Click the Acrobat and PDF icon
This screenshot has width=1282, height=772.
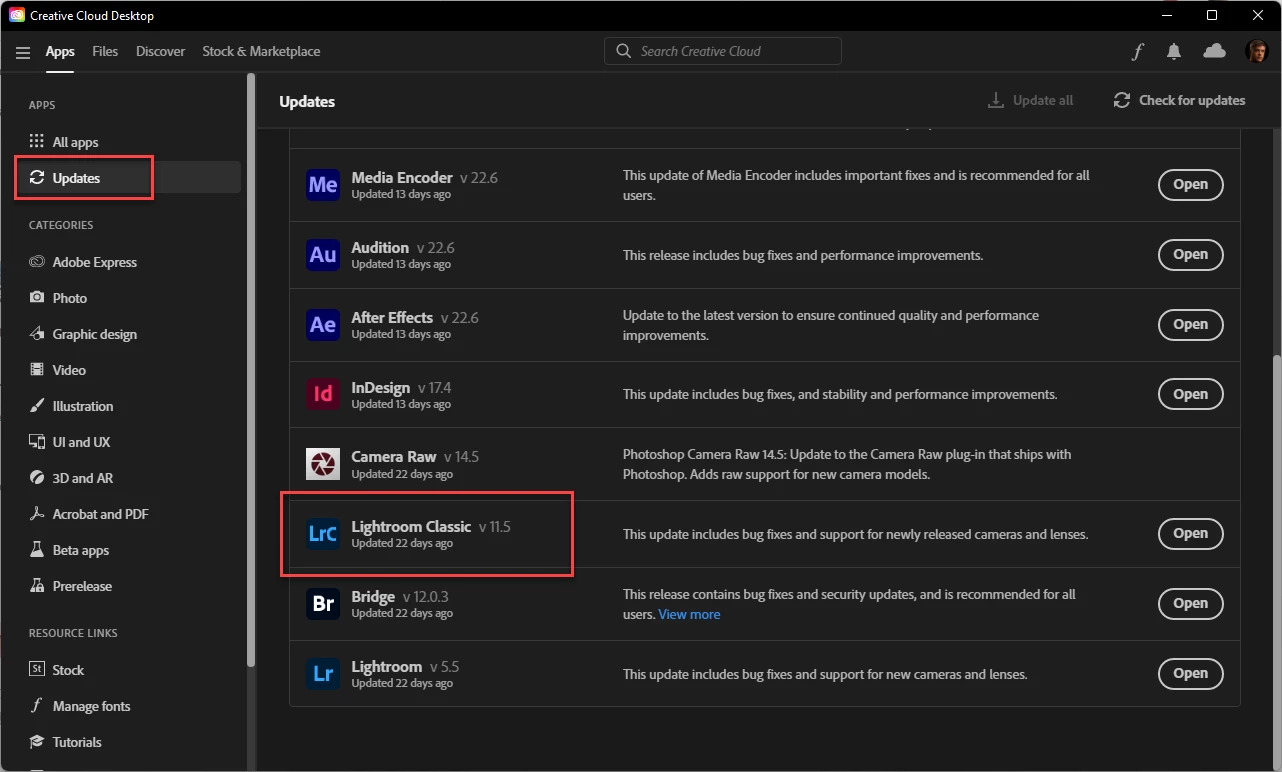[x=37, y=514]
